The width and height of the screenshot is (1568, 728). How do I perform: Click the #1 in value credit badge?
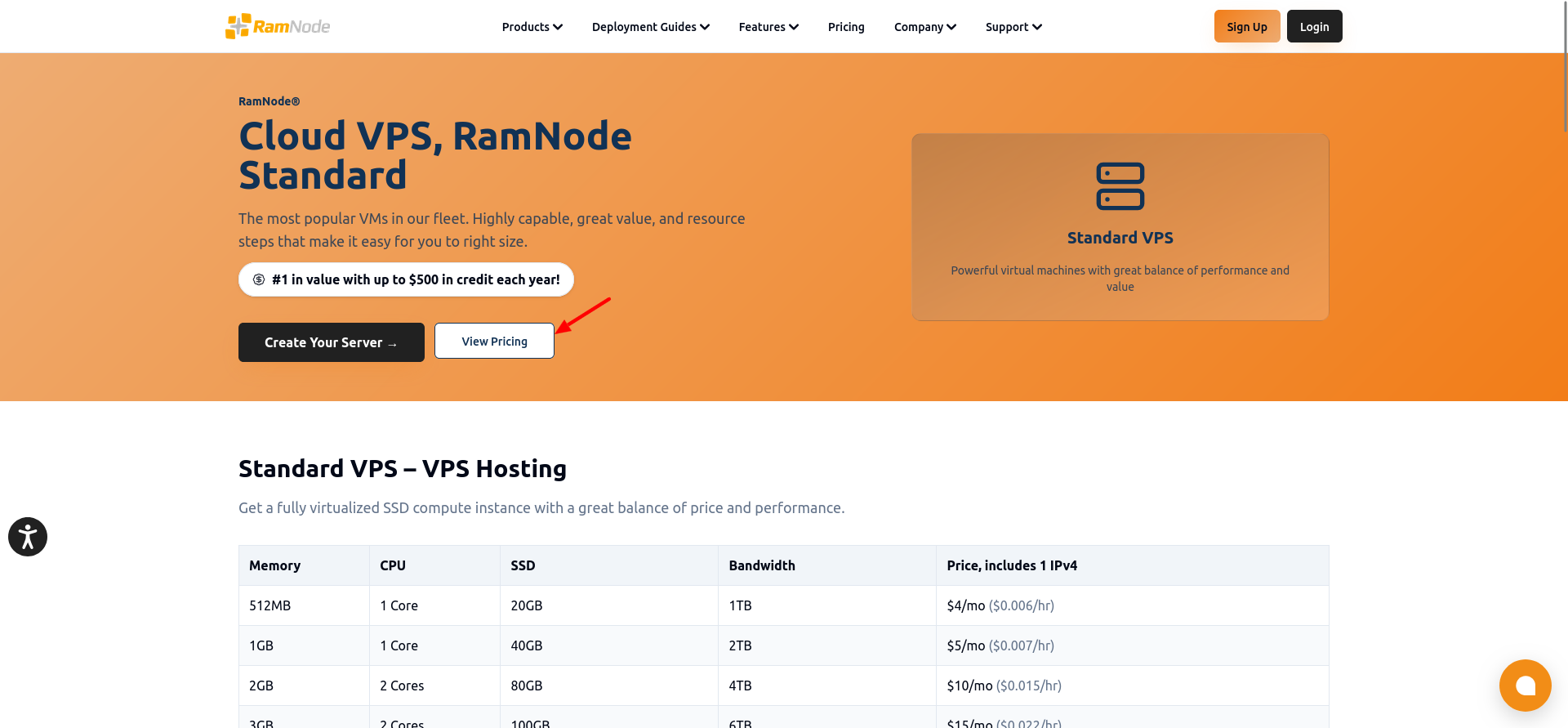coord(406,279)
